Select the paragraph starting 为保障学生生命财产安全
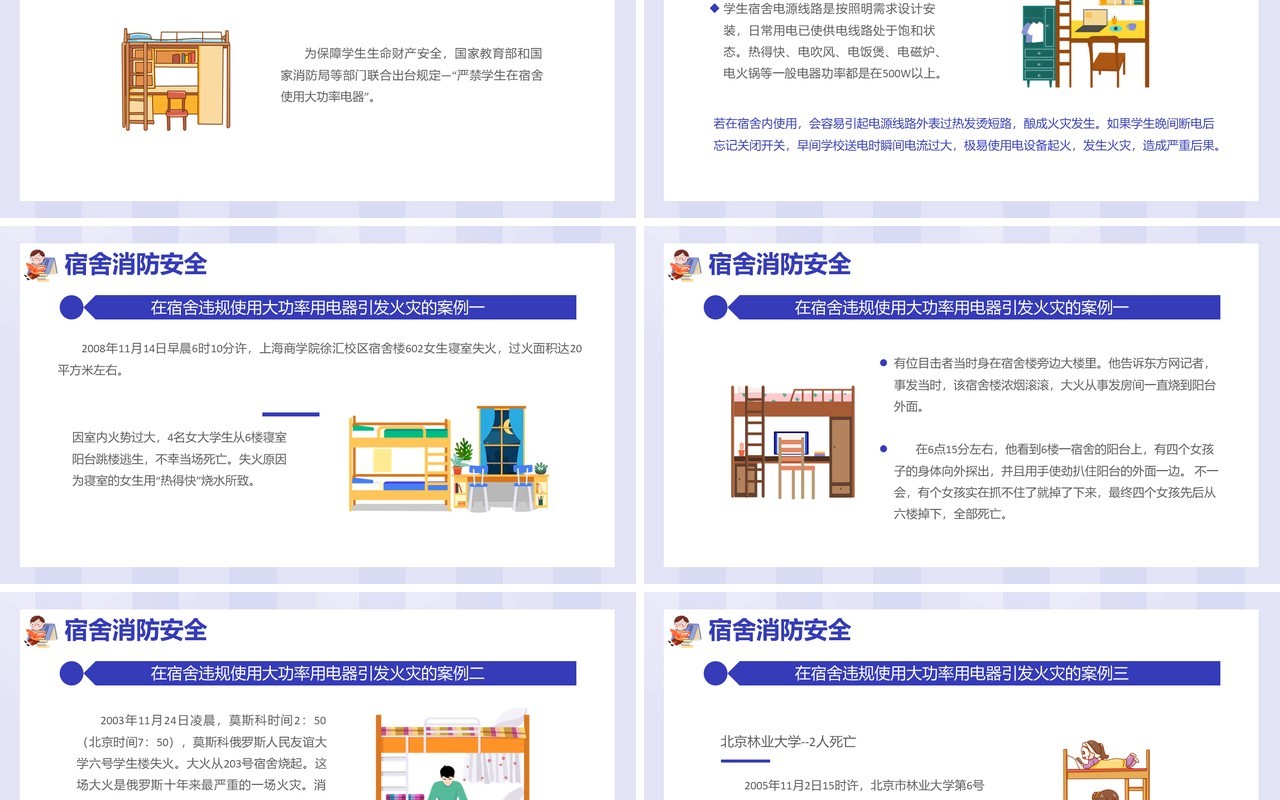 point(412,75)
